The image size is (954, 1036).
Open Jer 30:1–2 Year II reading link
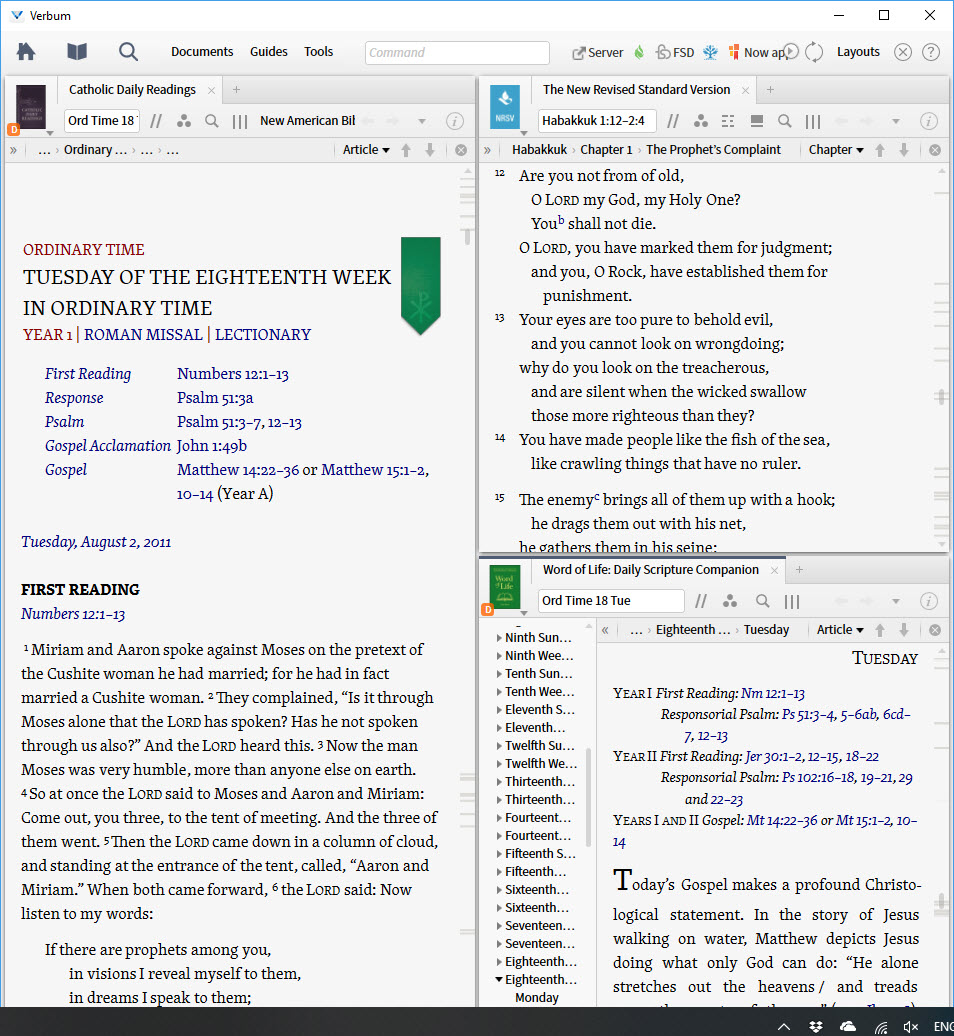click(x=810, y=757)
